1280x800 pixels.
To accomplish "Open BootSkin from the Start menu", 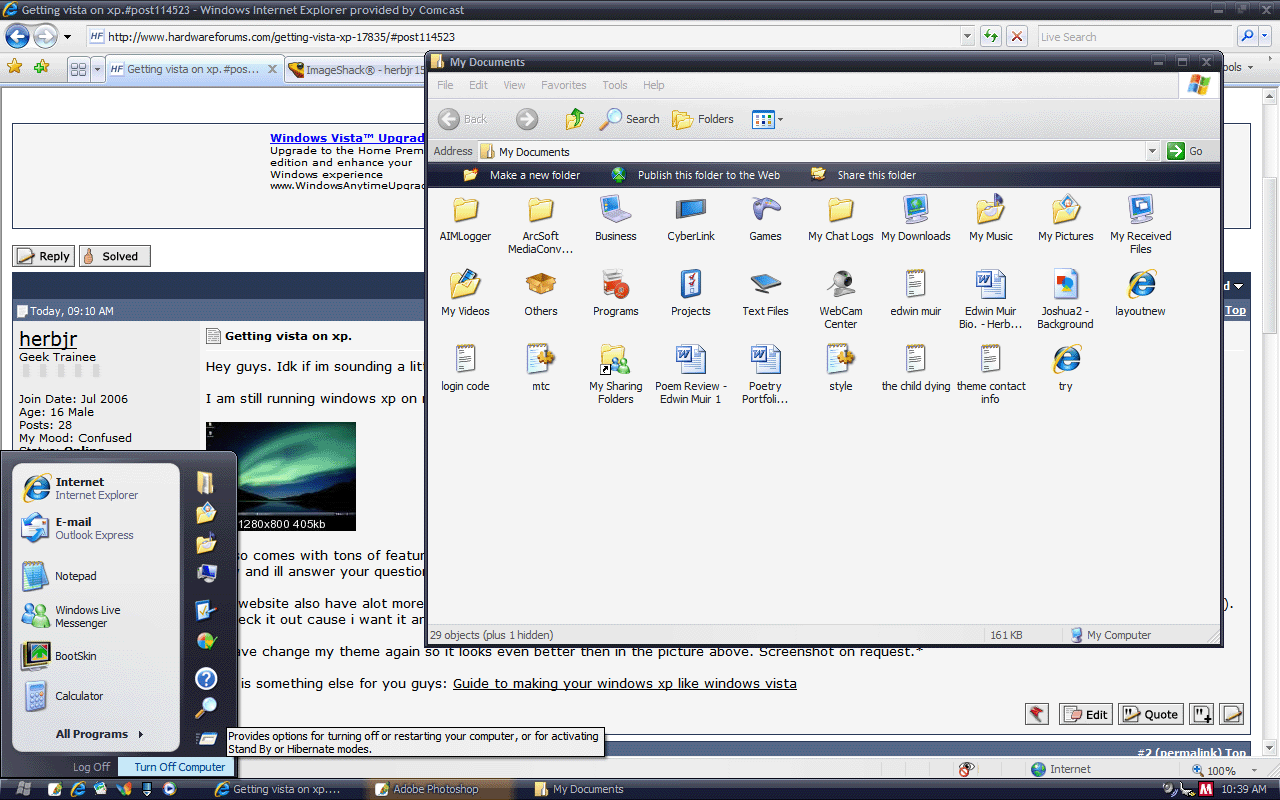I will pyautogui.click(x=60, y=656).
